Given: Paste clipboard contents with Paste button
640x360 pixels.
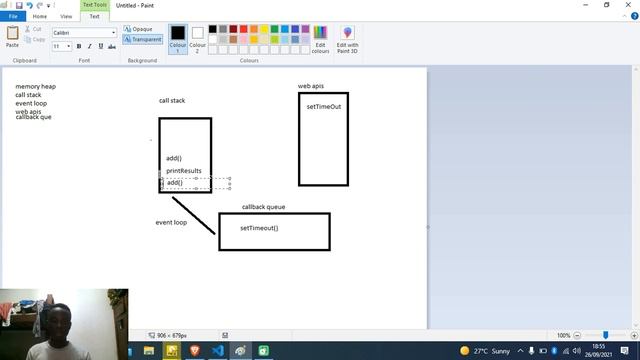Looking at the screenshot, I should point(12,37).
